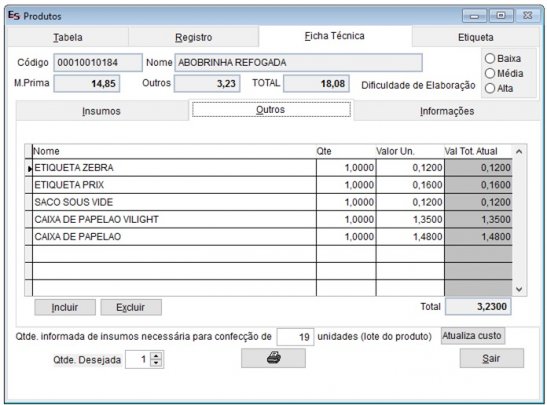
Task: Select the ETIQUETA ZEBRA row
Action: tap(269, 168)
